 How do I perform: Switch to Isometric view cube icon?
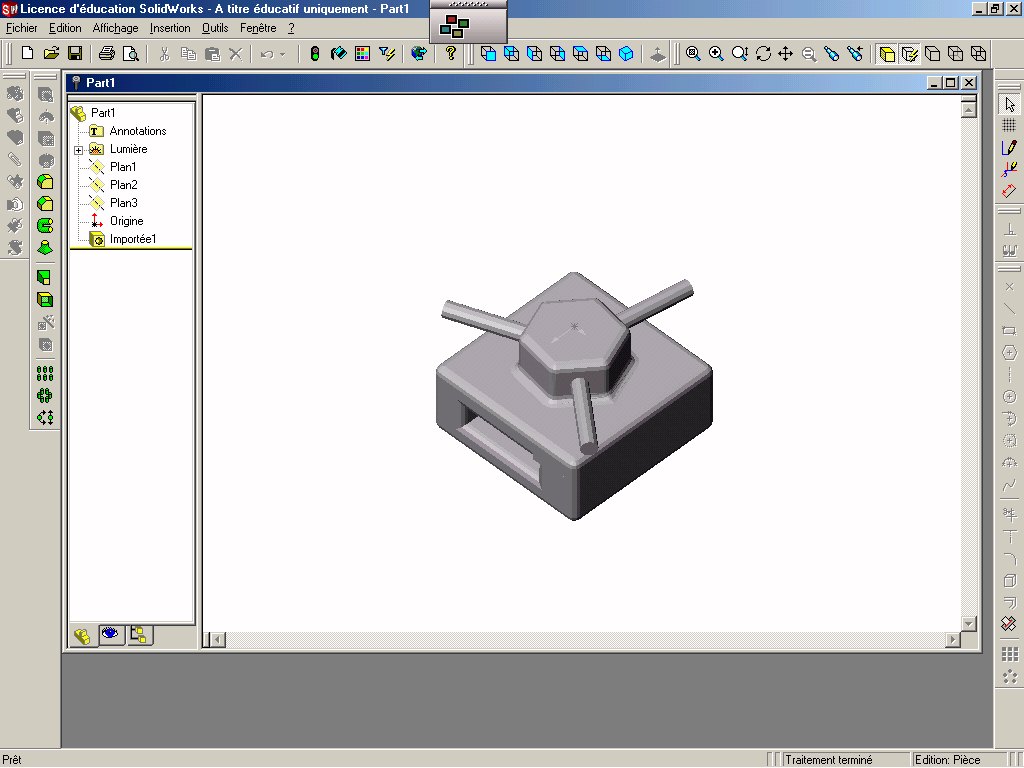tap(626, 54)
